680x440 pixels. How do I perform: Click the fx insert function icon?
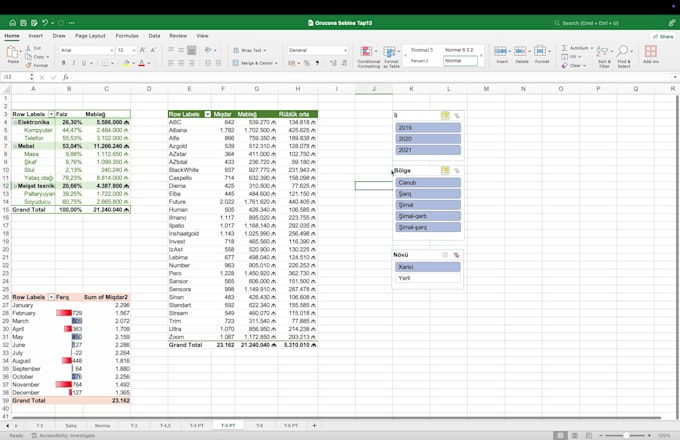(65, 77)
